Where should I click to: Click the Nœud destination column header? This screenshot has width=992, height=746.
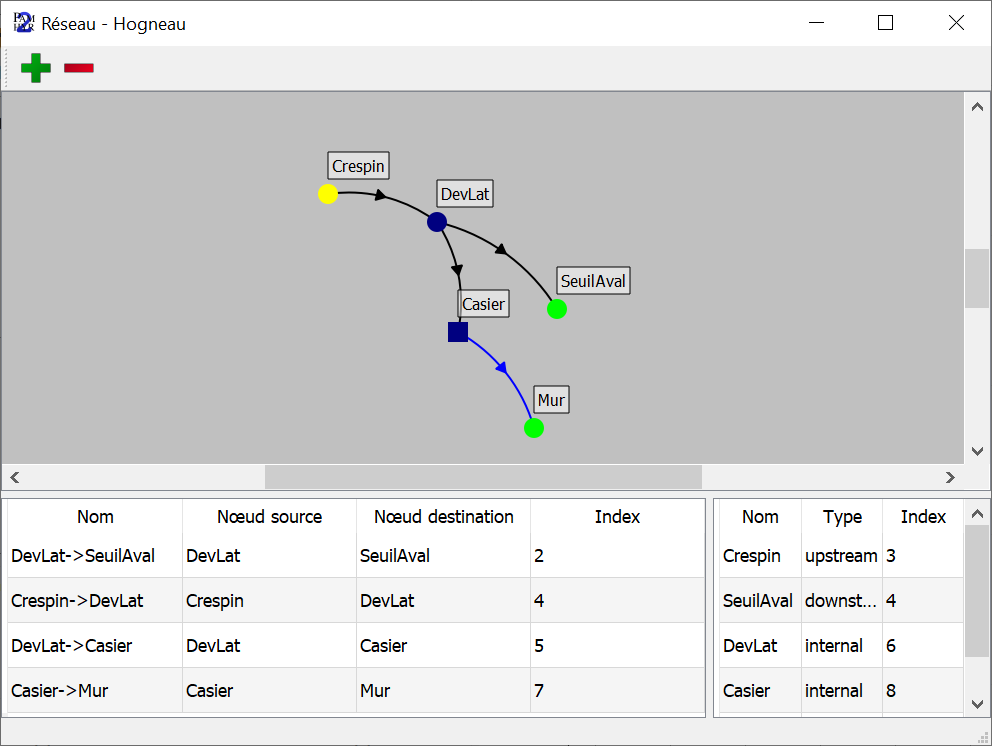pos(443,517)
